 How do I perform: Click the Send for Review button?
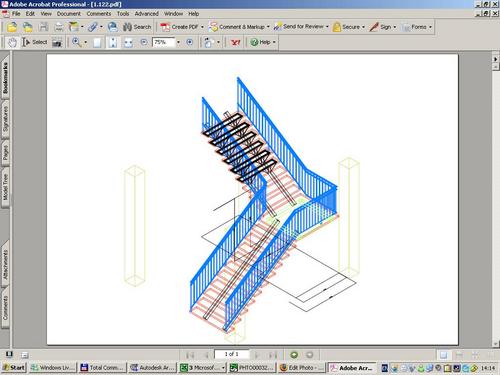click(x=301, y=26)
